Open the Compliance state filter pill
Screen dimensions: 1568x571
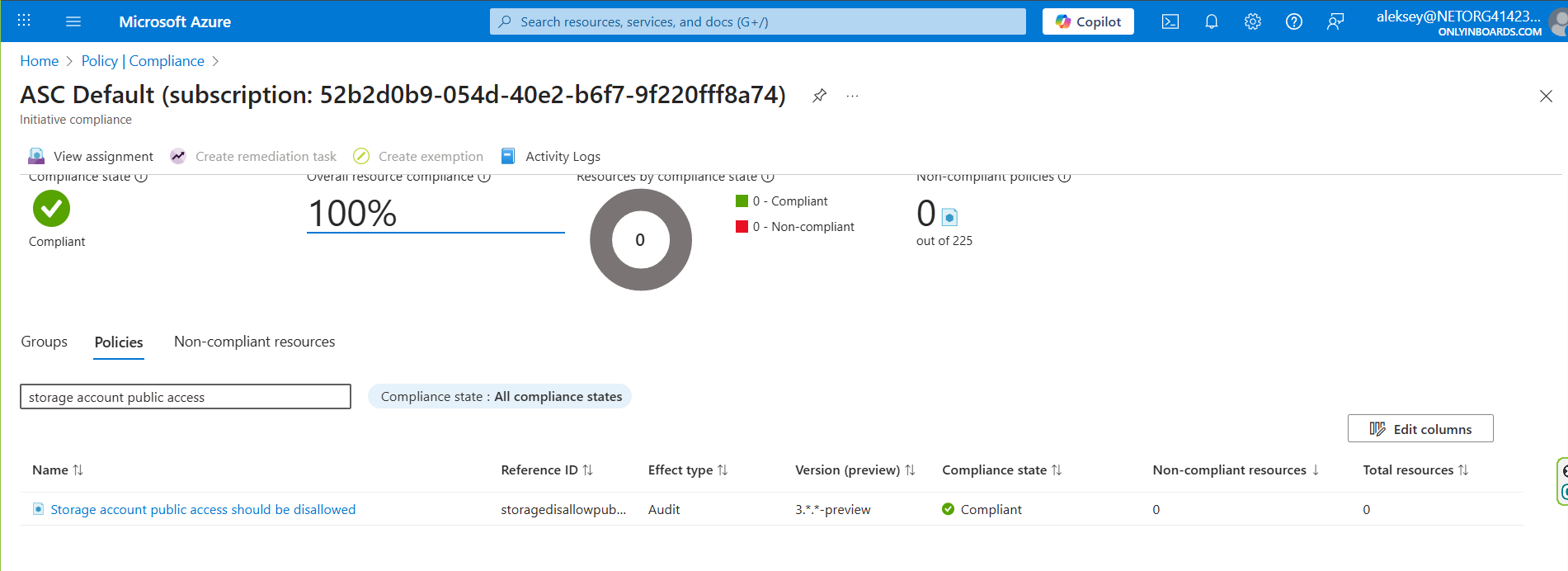500,396
